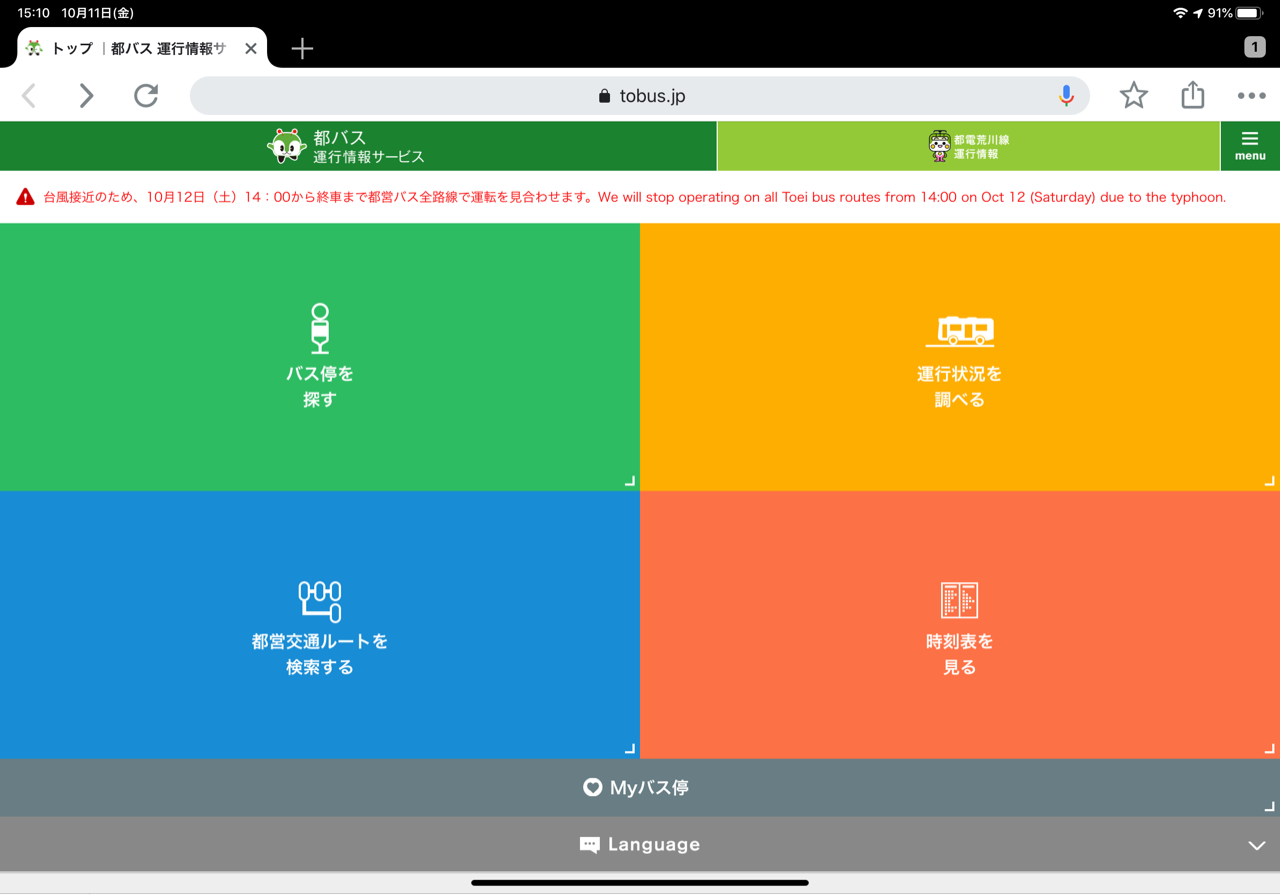Tap the timetable sheet icon

click(960, 600)
